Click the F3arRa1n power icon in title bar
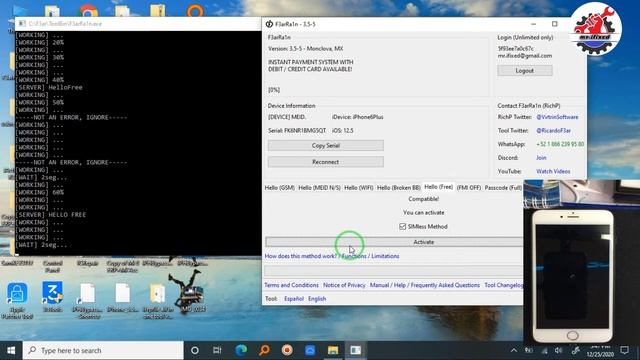The image size is (640, 360). tap(269, 24)
